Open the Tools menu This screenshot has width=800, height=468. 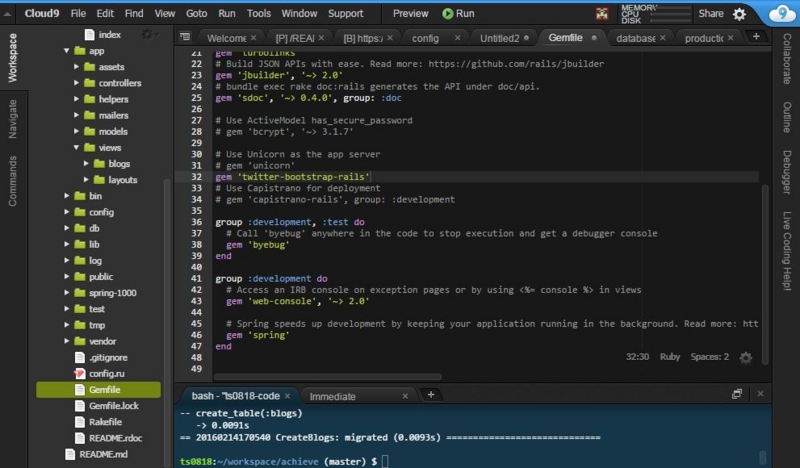(259, 14)
